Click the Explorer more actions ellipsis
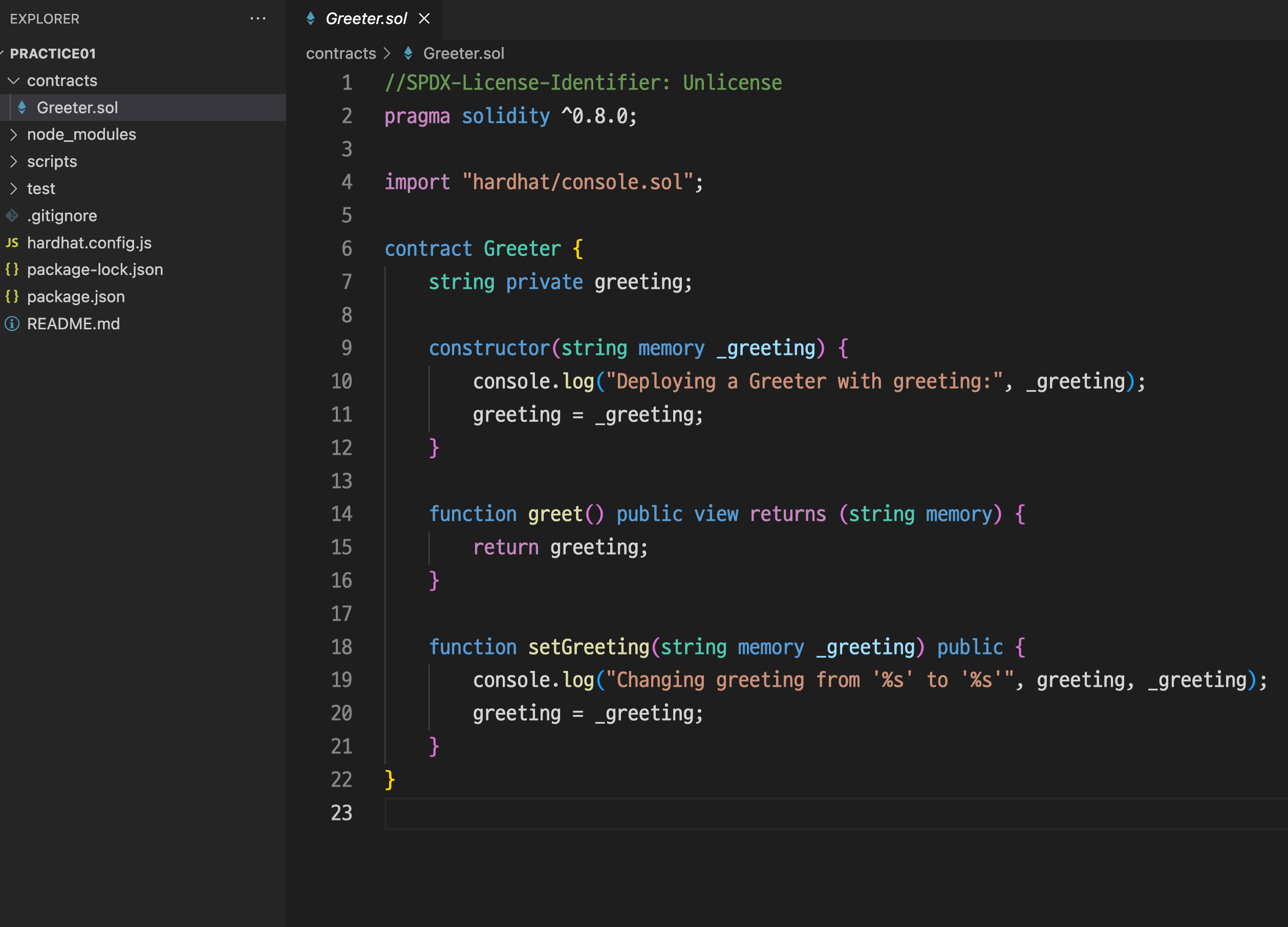Screen dimensions: 1288x927 coord(258,19)
